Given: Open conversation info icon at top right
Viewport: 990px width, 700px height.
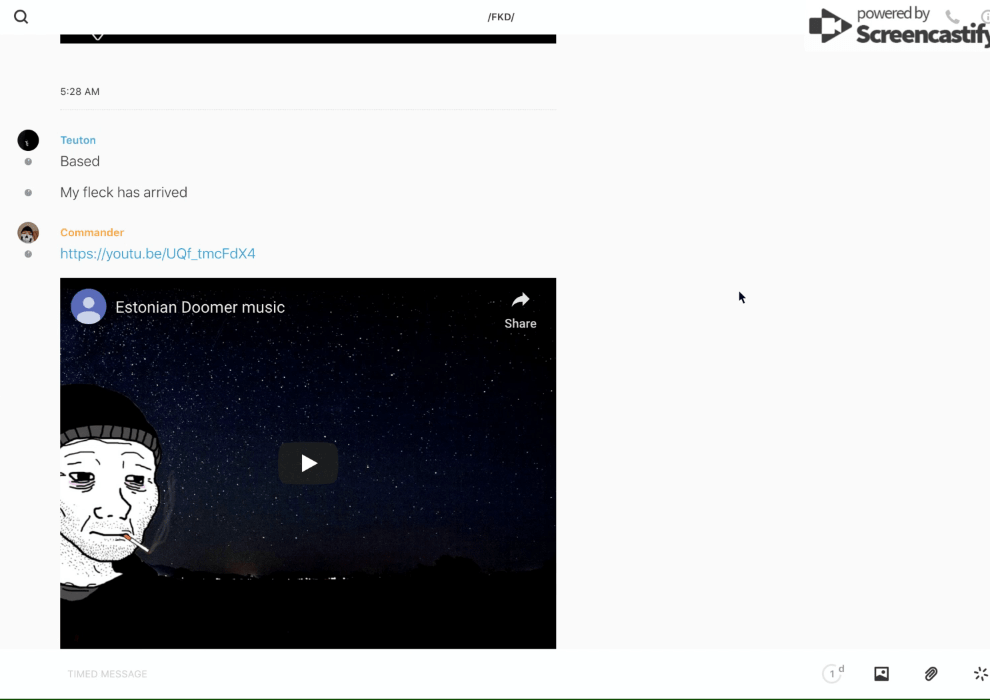Looking at the screenshot, I should pyautogui.click(x=984, y=17).
